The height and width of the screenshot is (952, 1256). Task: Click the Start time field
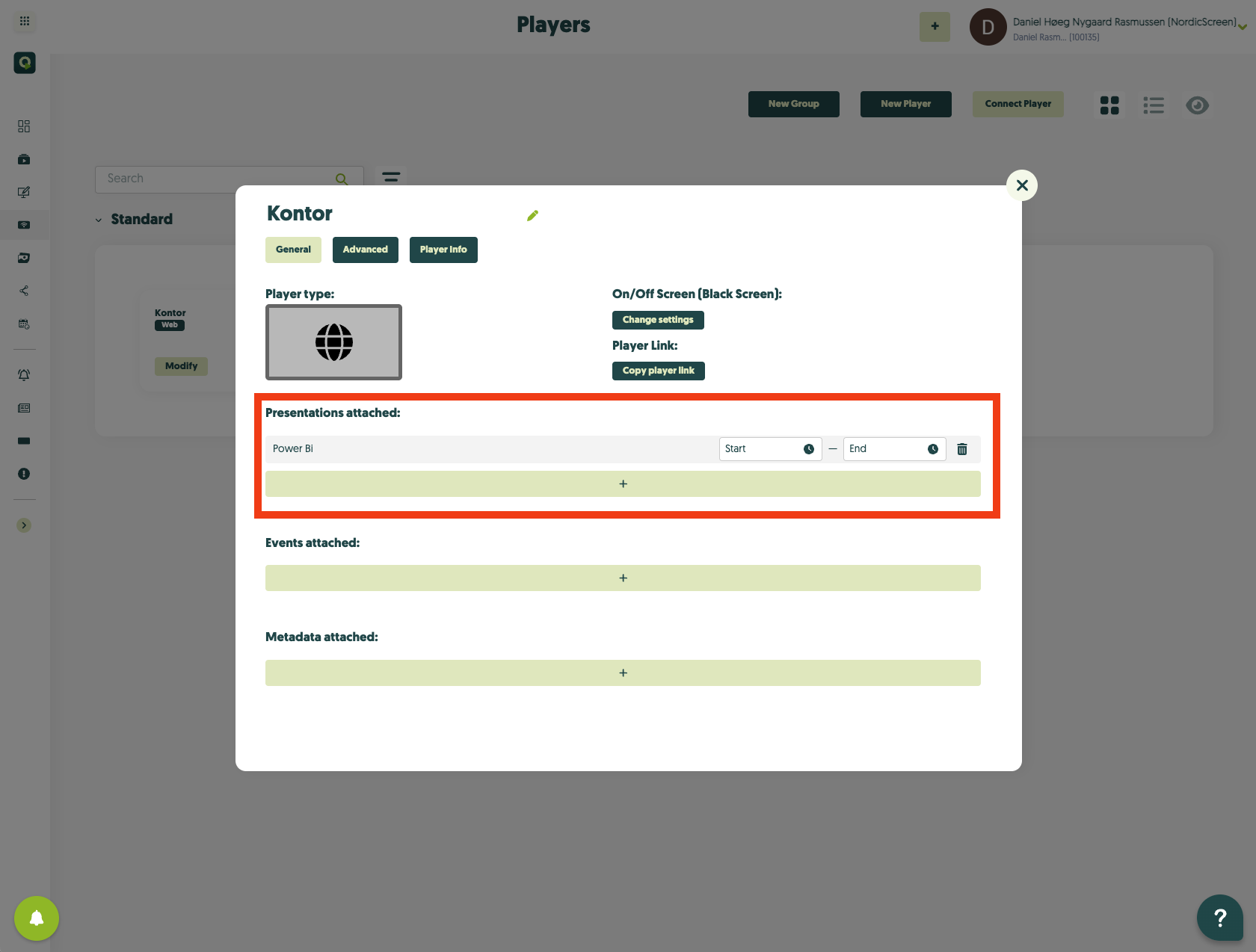(771, 449)
